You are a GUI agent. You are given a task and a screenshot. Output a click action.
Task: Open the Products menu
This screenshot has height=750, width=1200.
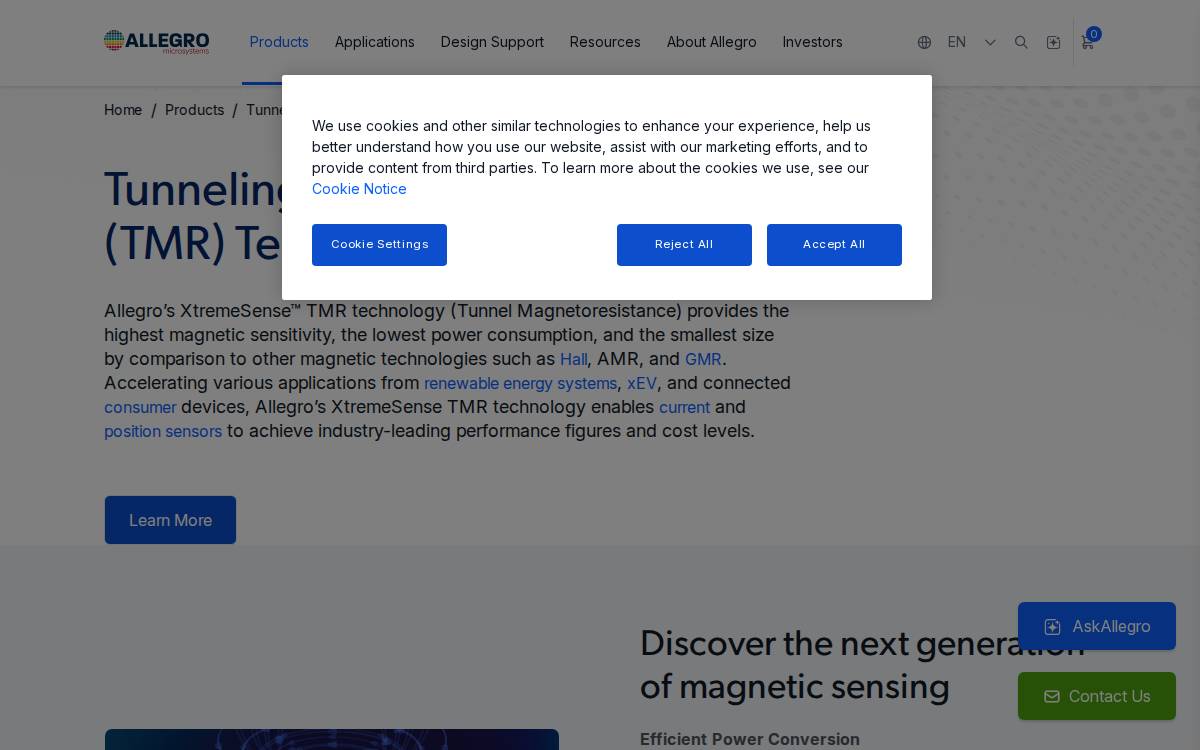point(279,42)
